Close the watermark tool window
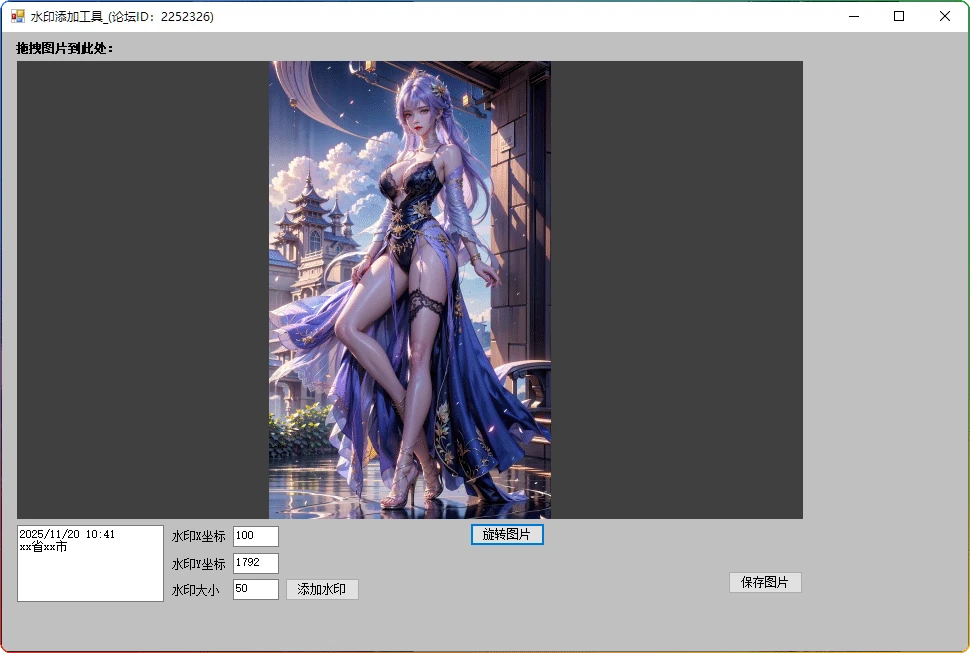Viewport: 970px width, 653px height. tap(945, 16)
